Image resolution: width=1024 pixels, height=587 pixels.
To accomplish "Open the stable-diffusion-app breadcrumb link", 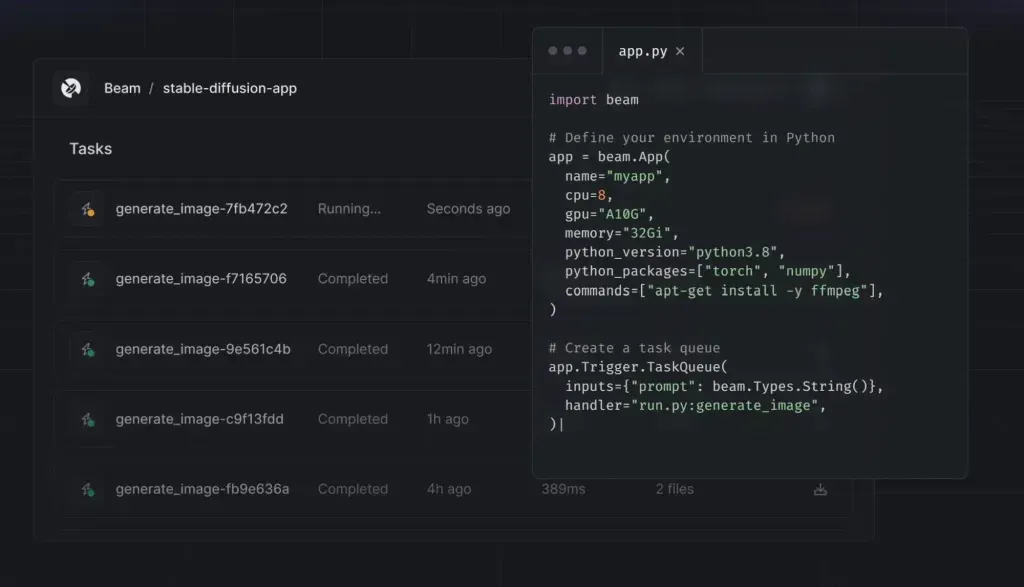I will tap(230, 88).
